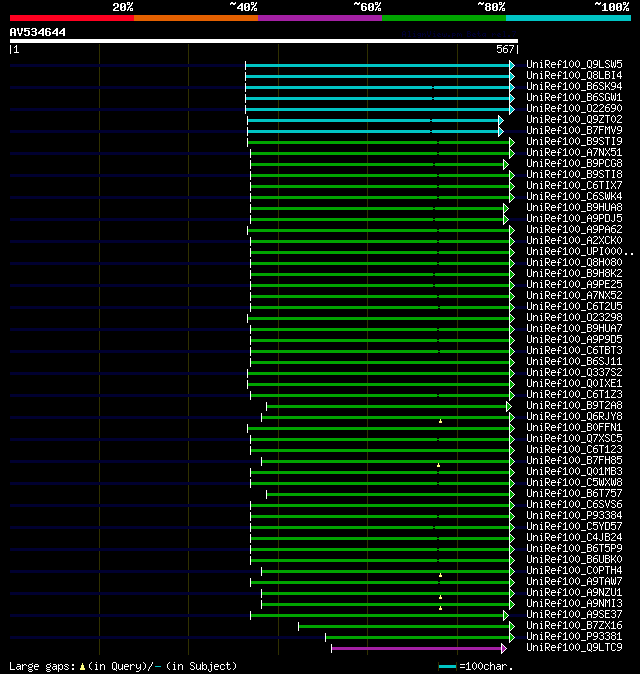
Task: Click the red 20% identity legend segment
Action: (x=72, y=18)
